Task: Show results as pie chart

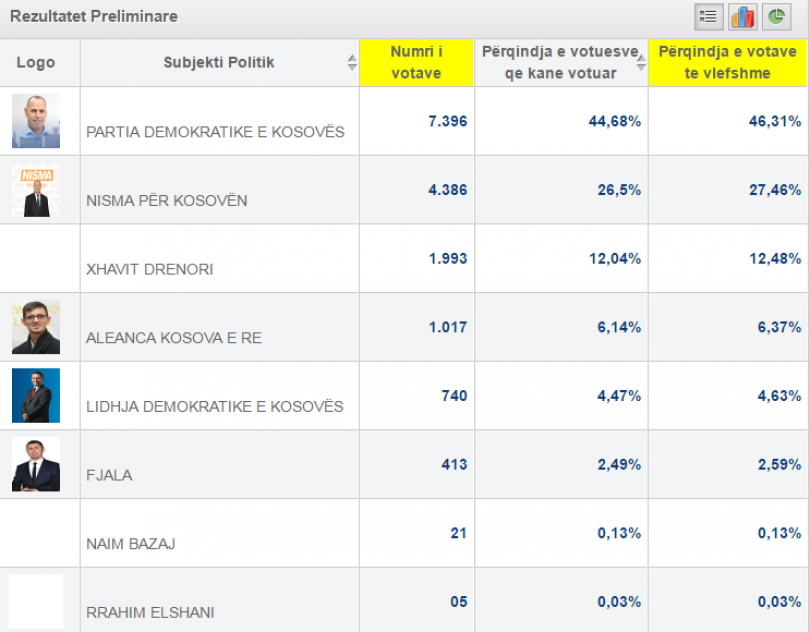Action: click(x=777, y=17)
